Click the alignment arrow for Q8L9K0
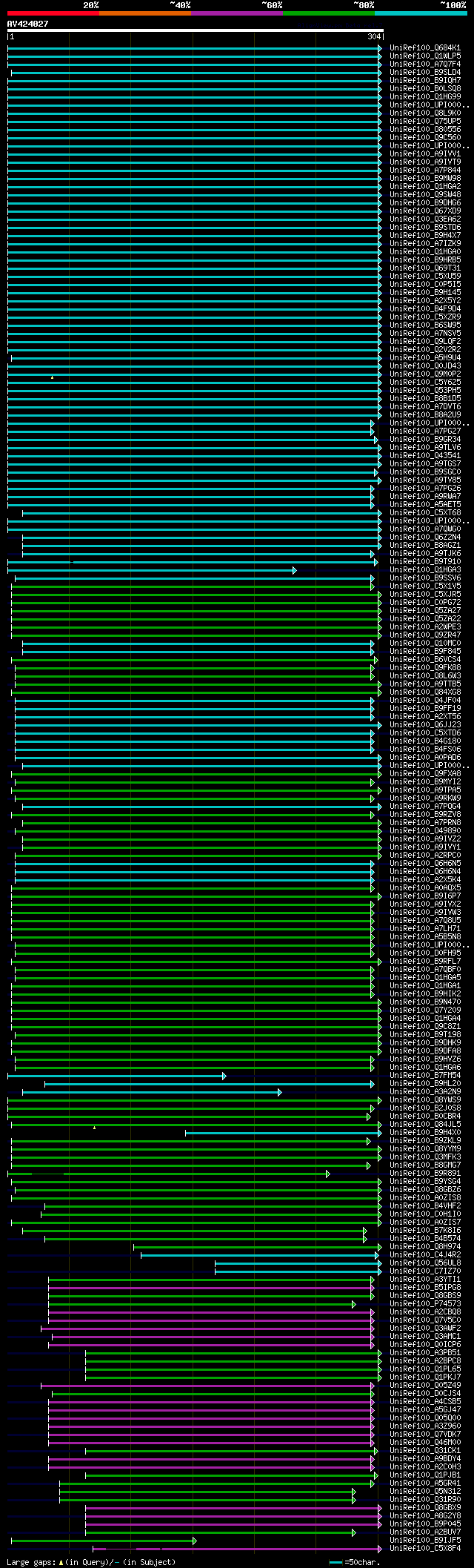Image resolution: width=474 pixels, height=1568 pixels. point(380,113)
